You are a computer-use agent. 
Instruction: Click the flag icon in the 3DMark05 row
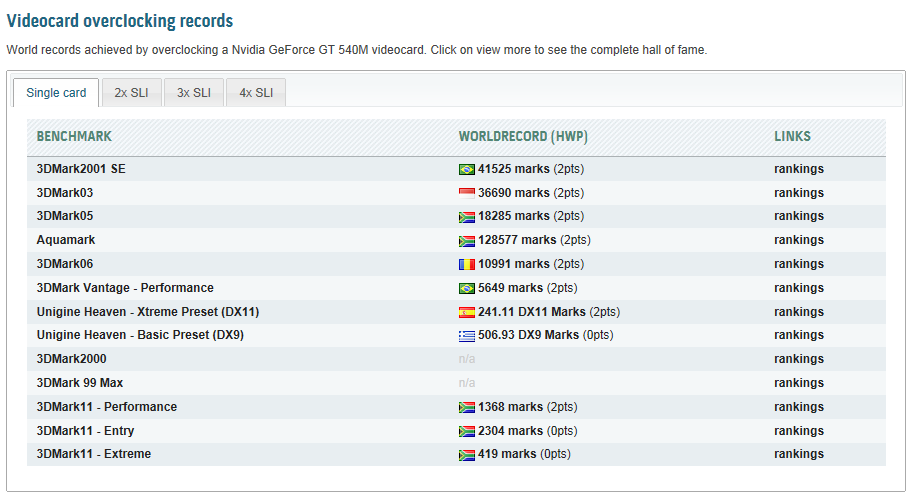click(x=466, y=217)
